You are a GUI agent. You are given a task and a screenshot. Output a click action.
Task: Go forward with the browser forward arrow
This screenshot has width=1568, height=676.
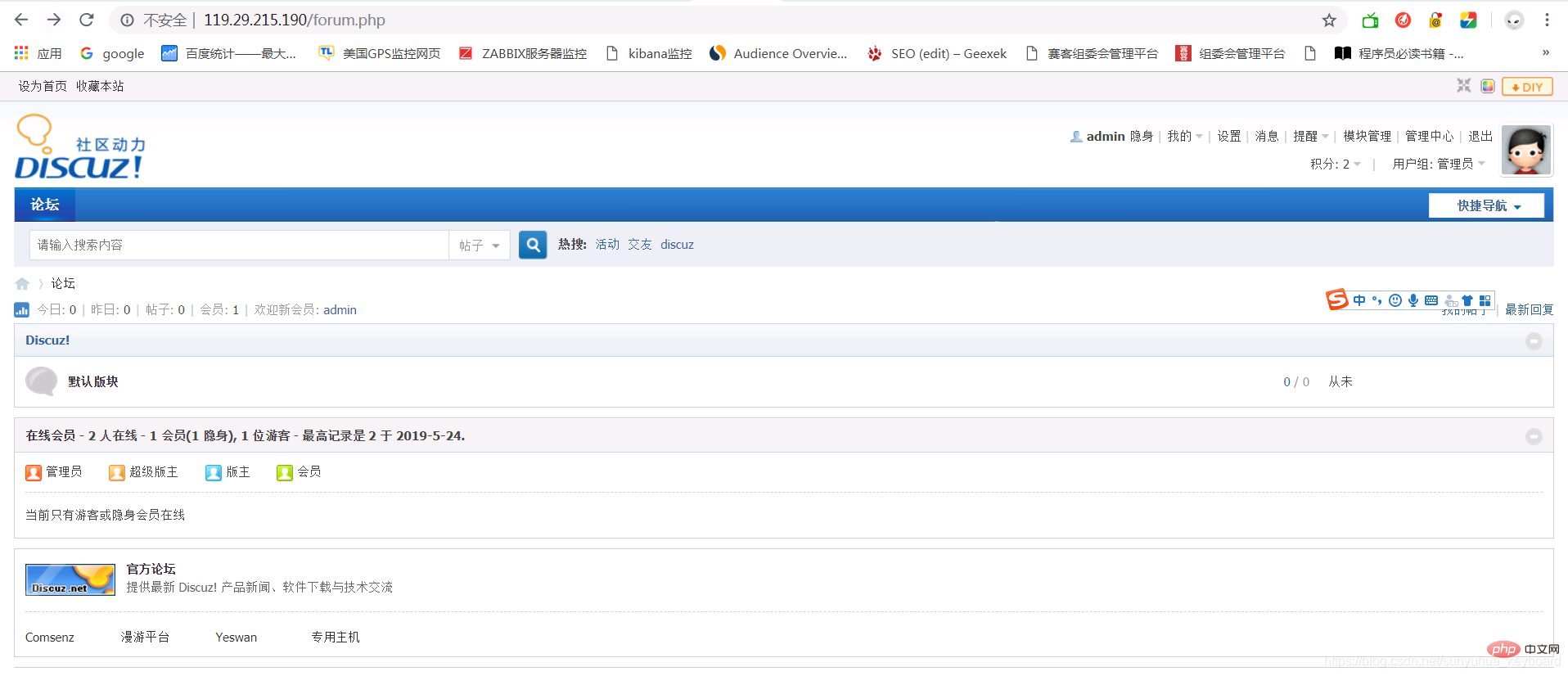(54, 20)
